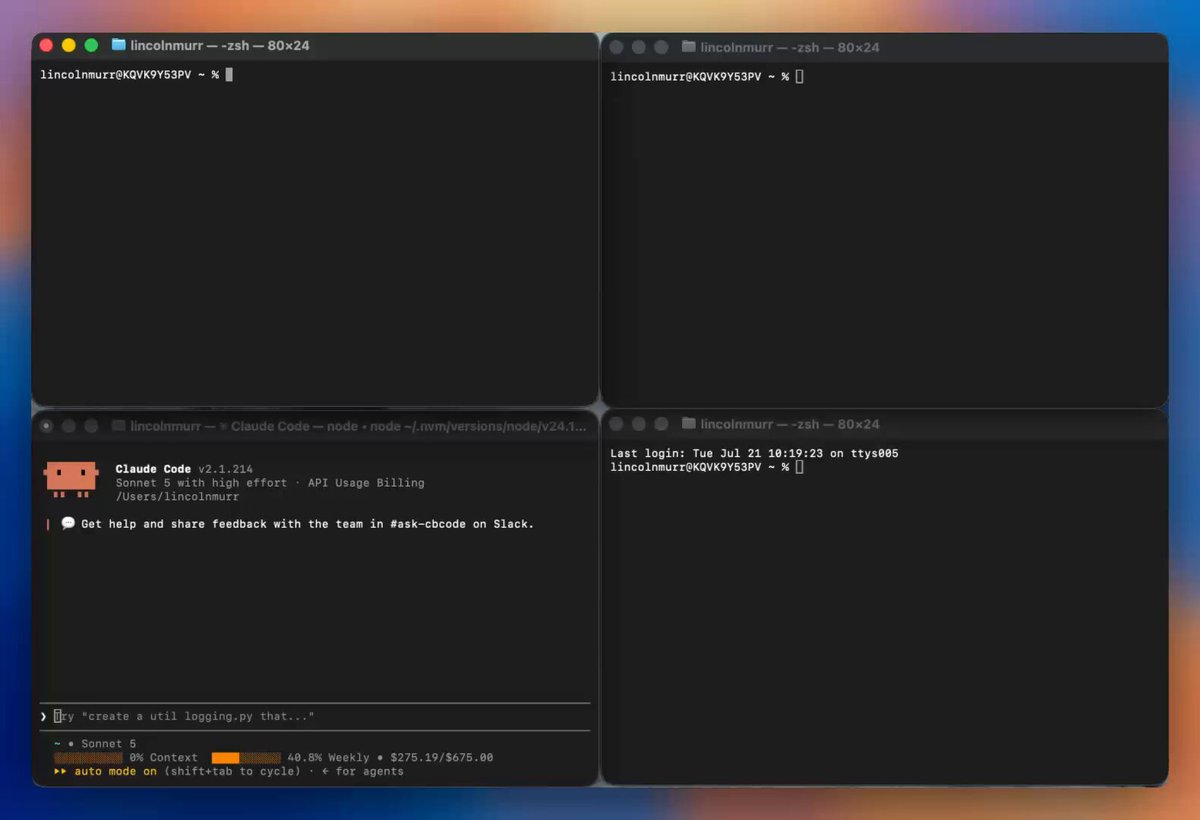
Task: Click the top-right terminal's first traffic-light button
Action: pyautogui.click(x=616, y=47)
